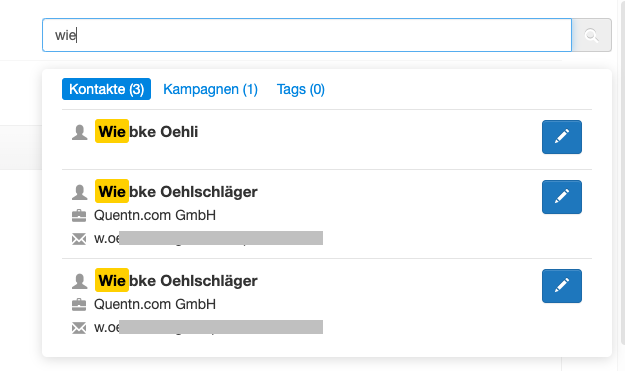Click briefcase icon in bottom contact
Image resolution: width=625 pixels, height=371 pixels.
point(79,304)
